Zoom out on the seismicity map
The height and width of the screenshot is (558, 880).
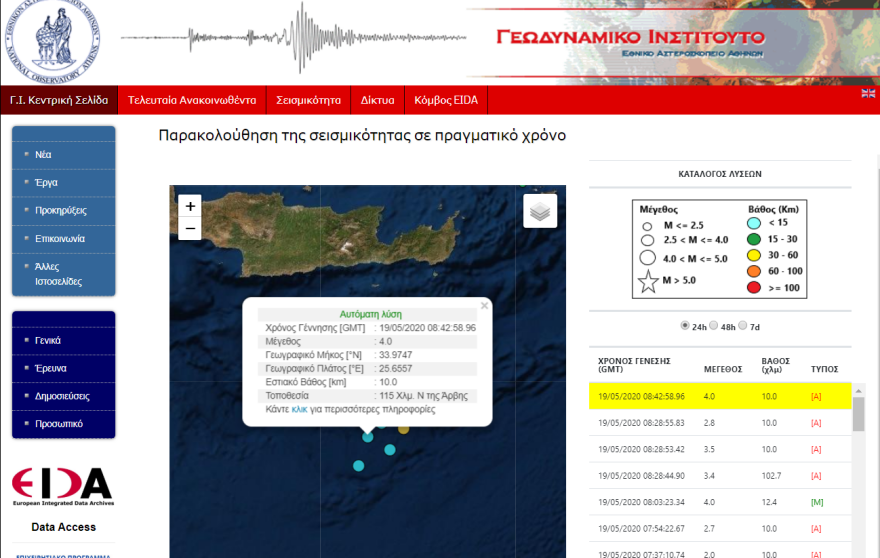click(190, 228)
